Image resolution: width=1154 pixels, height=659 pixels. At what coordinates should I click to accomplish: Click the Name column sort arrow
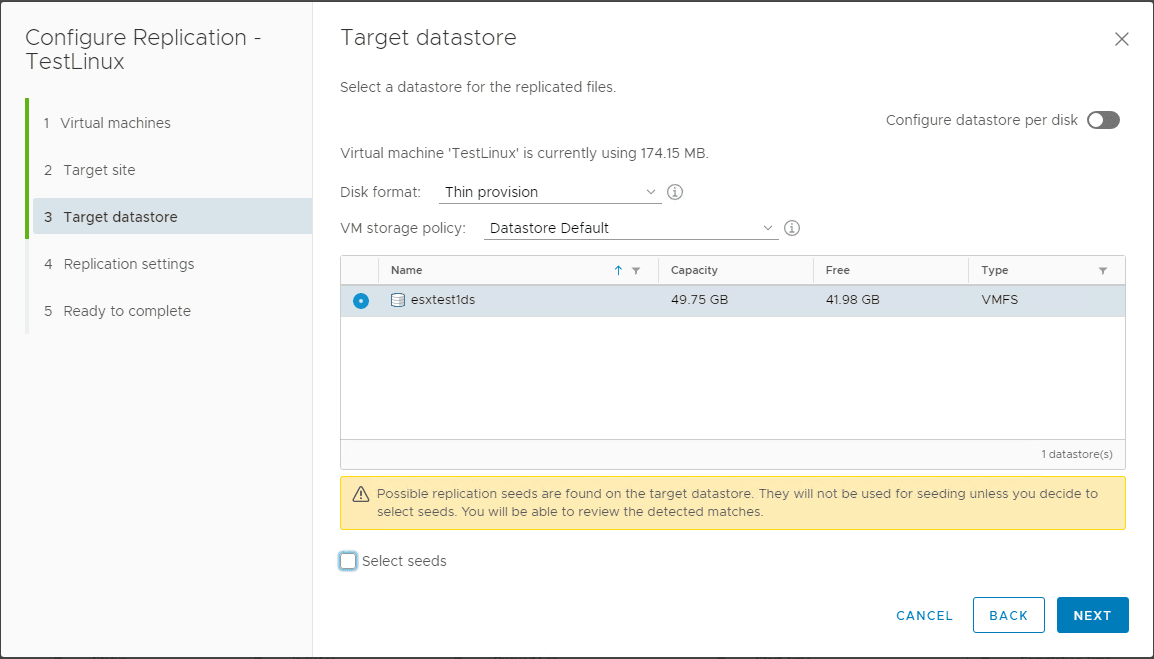click(618, 271)
